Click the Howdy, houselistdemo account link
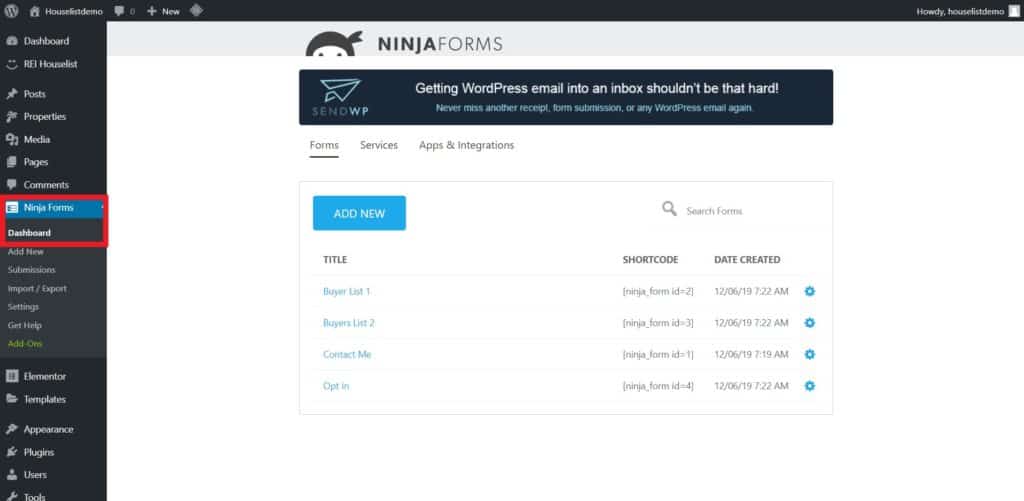Image resolution: width=1024 pixels, height=501 pixels. 960,11
